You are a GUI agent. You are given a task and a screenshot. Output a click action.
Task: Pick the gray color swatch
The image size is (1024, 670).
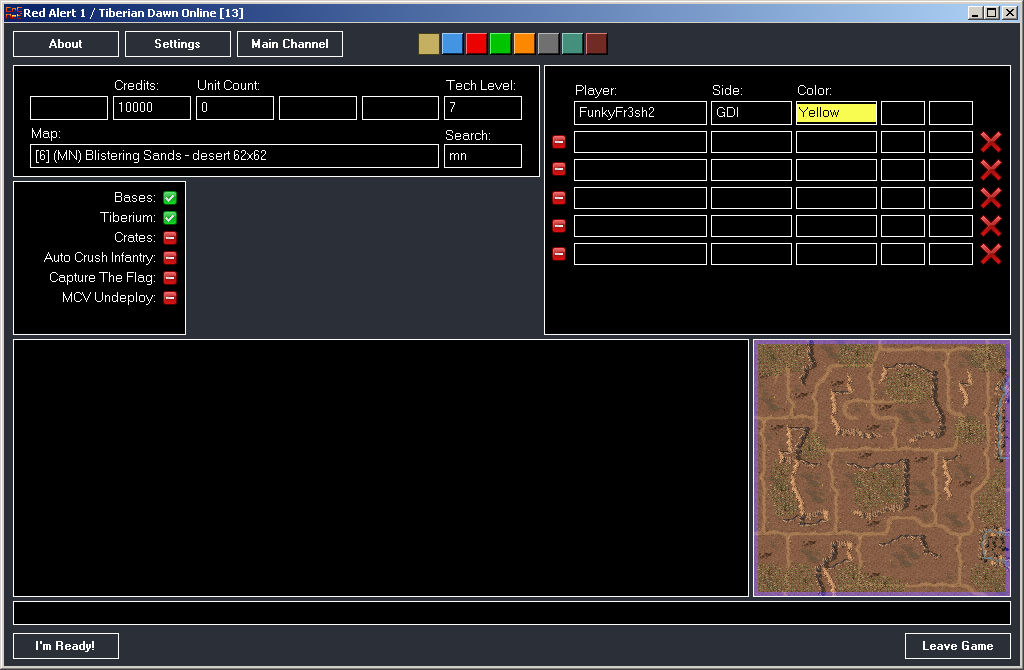pos(549,44)
